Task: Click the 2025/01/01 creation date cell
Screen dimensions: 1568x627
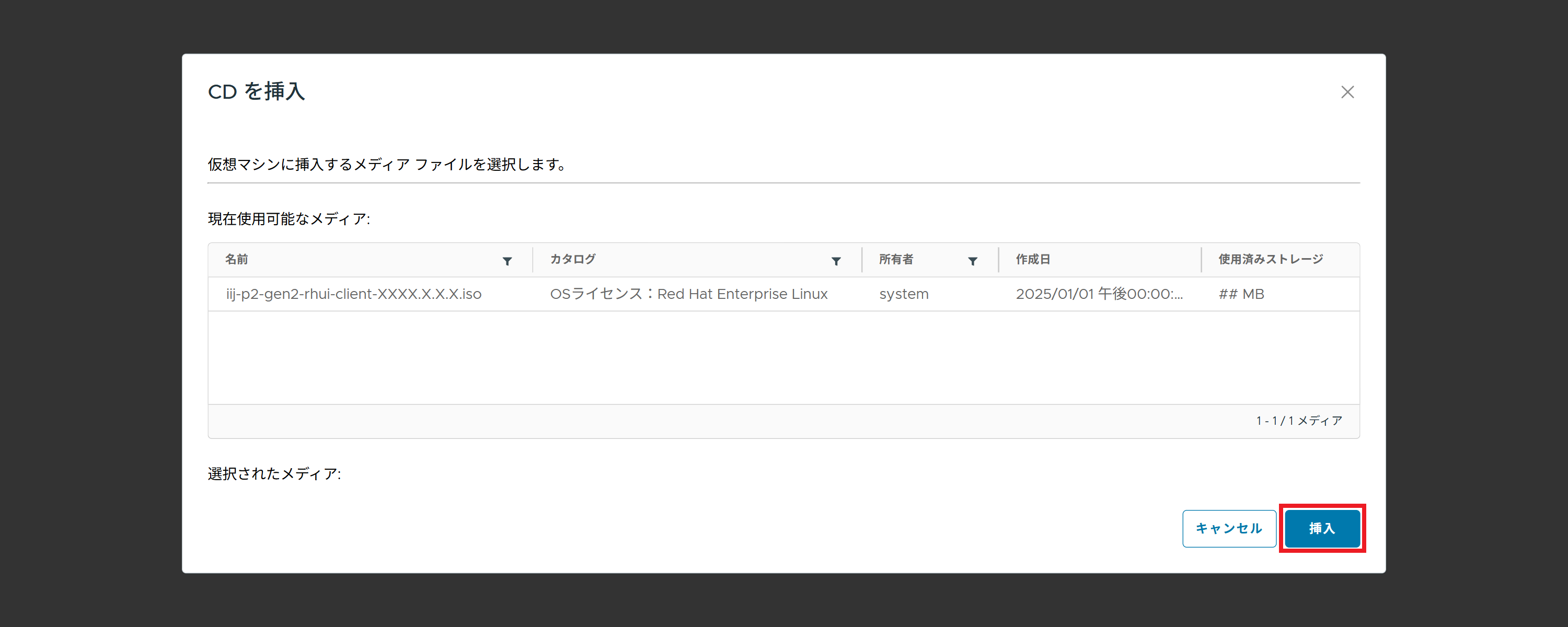Action: pos(1099,294)
